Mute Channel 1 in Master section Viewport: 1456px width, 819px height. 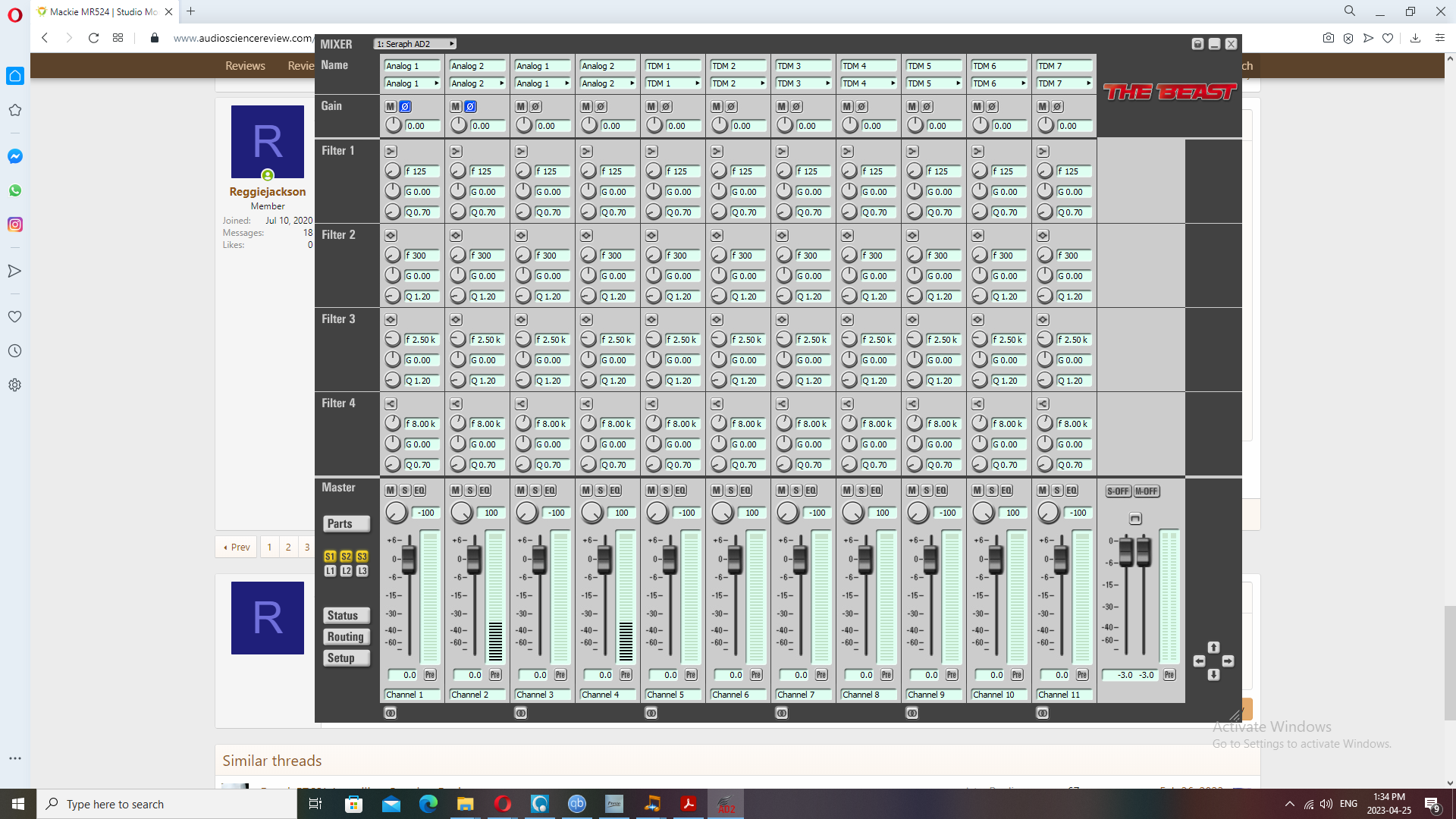391,491
